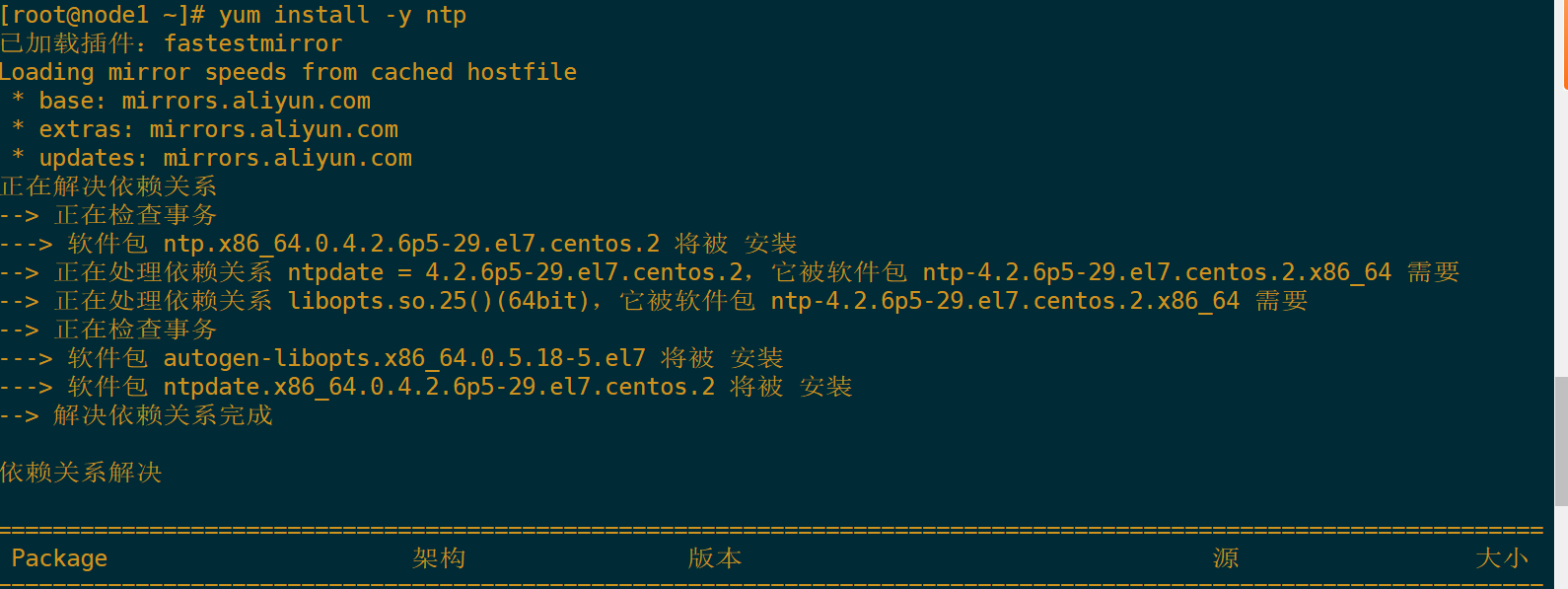Click the Package column header
This screenshot has height=589, width=1568.
pyautogui.click(x=59, y=558)
